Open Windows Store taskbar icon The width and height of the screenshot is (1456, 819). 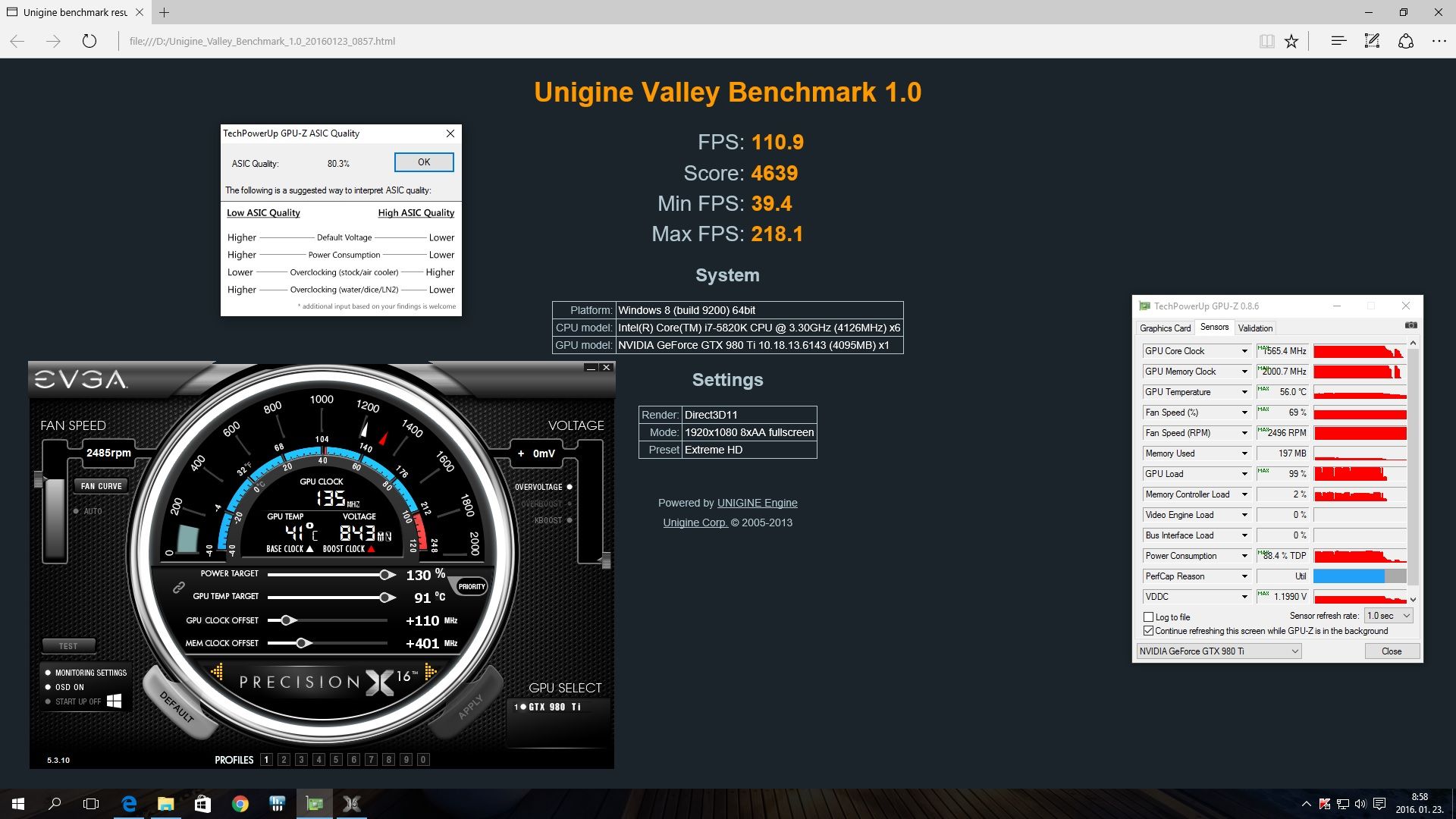(x=202, y=804)
